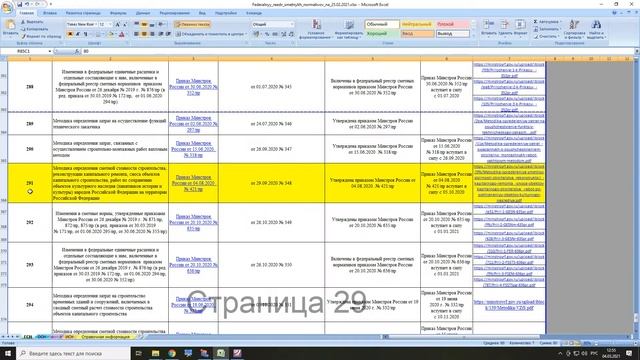Apply percent style number format
The height and width of the screenshot is (360, 640).
pos(267,34)
